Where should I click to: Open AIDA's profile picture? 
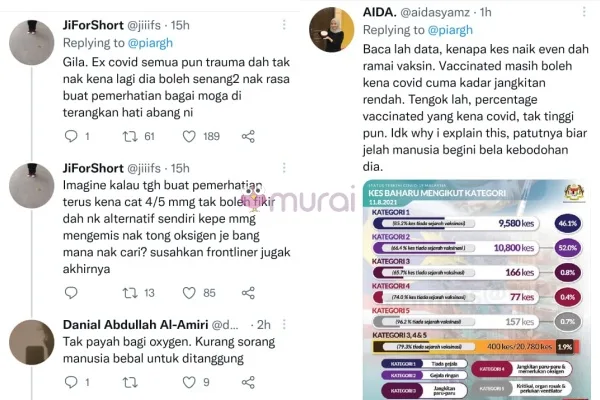[331, 29]
